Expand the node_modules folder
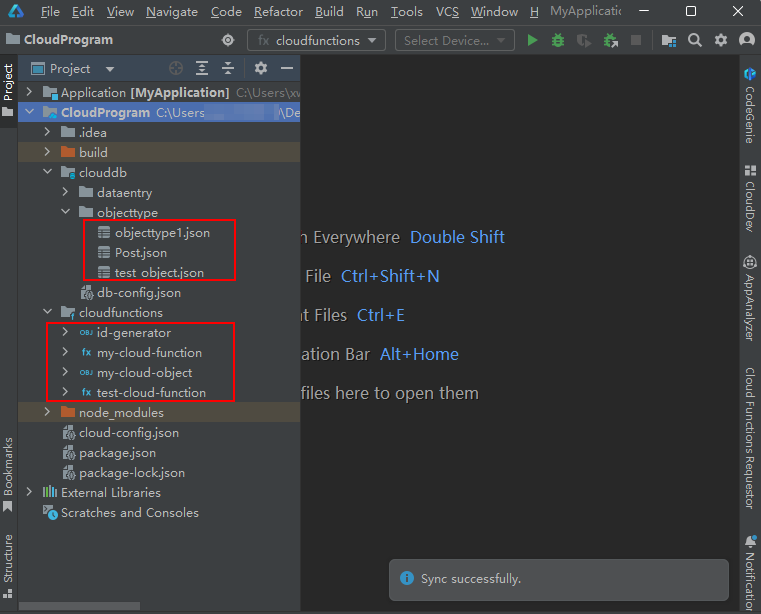Viewport: 761px width, 614px height. tap(47, 413)
